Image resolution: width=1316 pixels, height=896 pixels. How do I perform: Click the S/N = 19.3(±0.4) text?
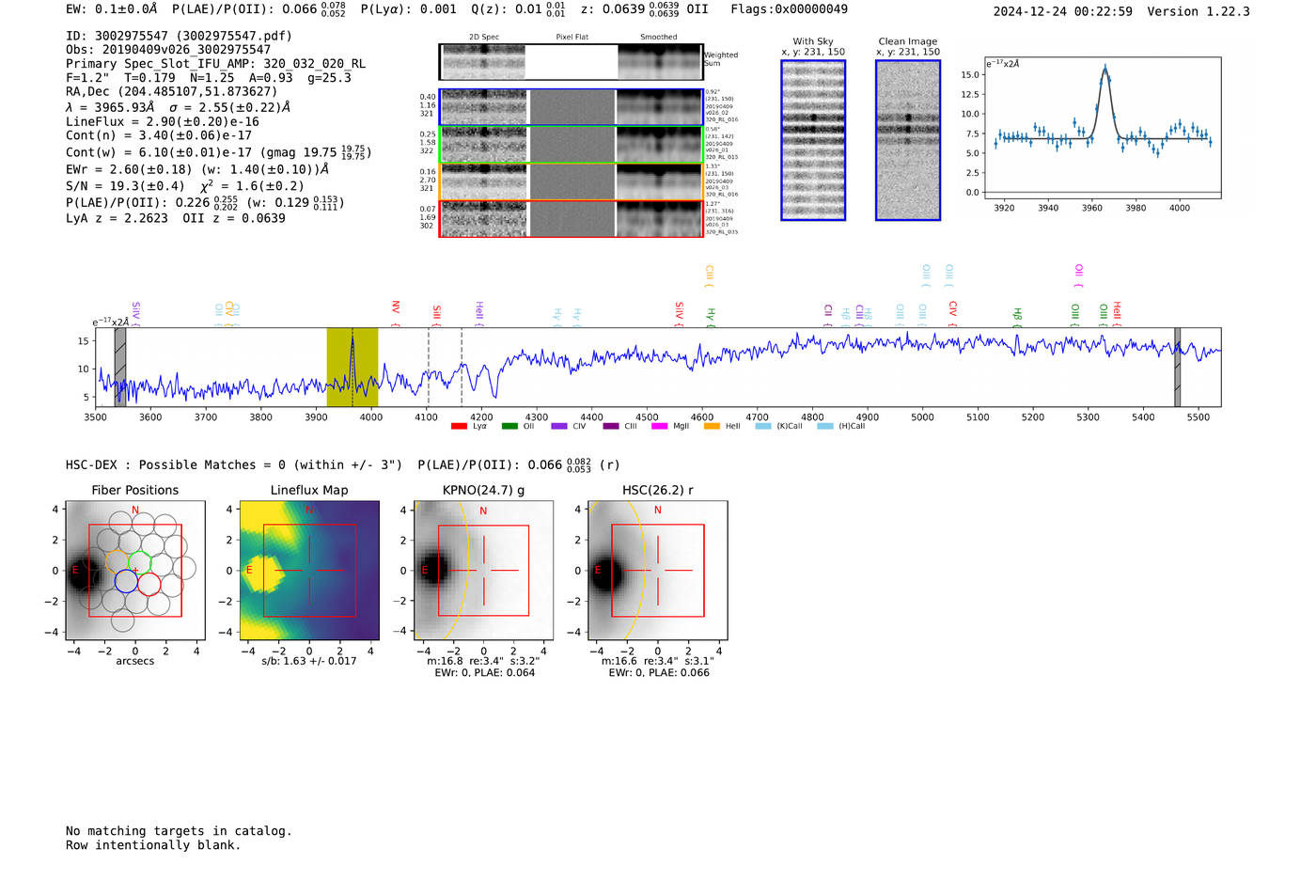(126, 186)
